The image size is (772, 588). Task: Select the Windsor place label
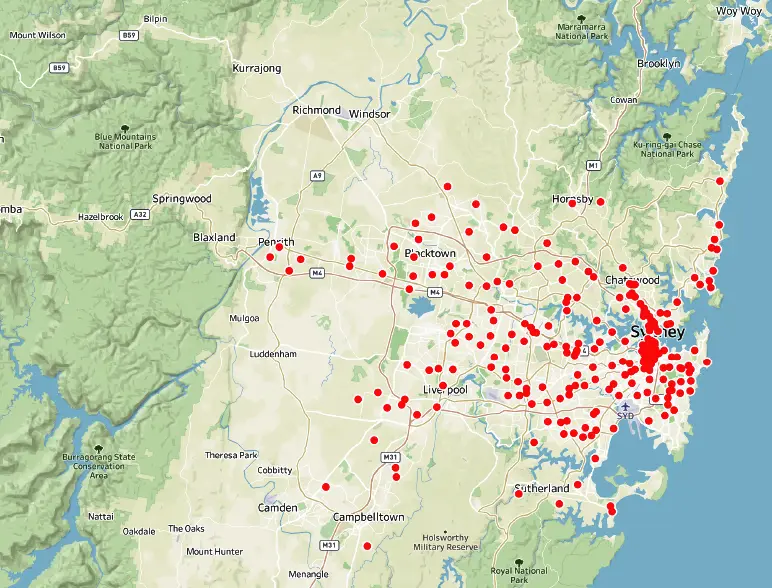click(369, 114)
